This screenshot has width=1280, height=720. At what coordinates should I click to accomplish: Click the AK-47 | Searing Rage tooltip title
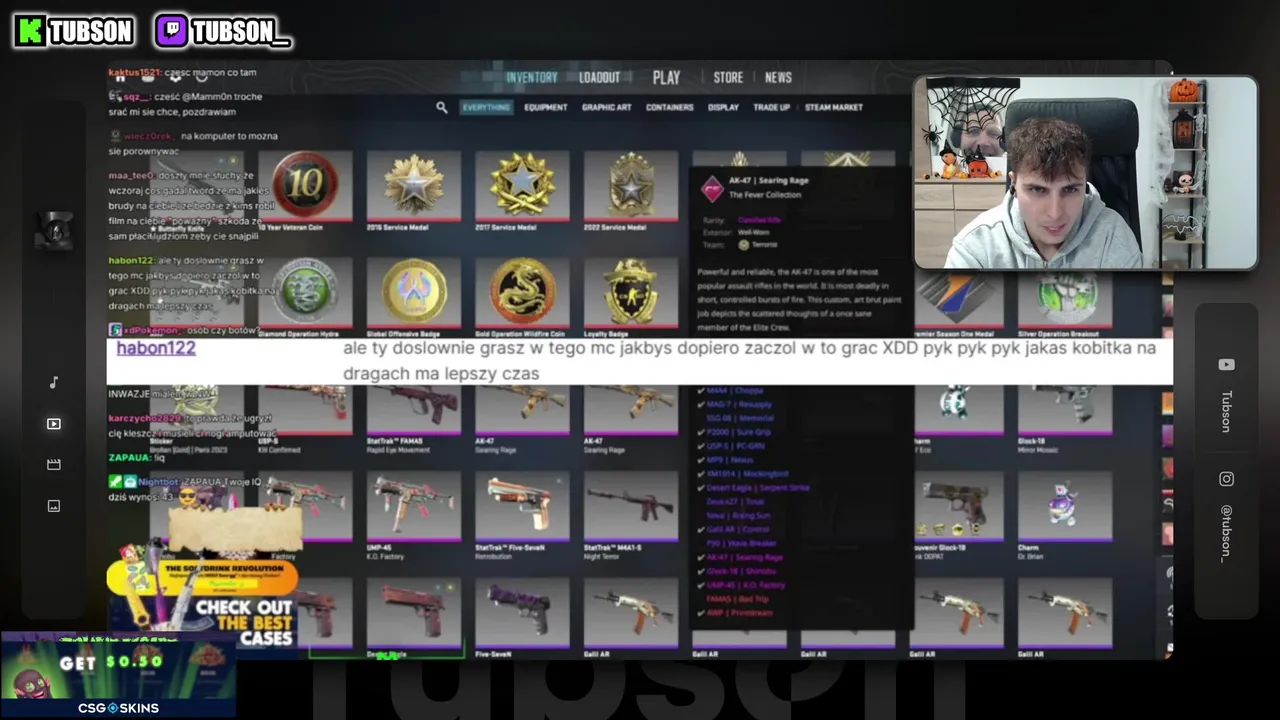[768, 181]
